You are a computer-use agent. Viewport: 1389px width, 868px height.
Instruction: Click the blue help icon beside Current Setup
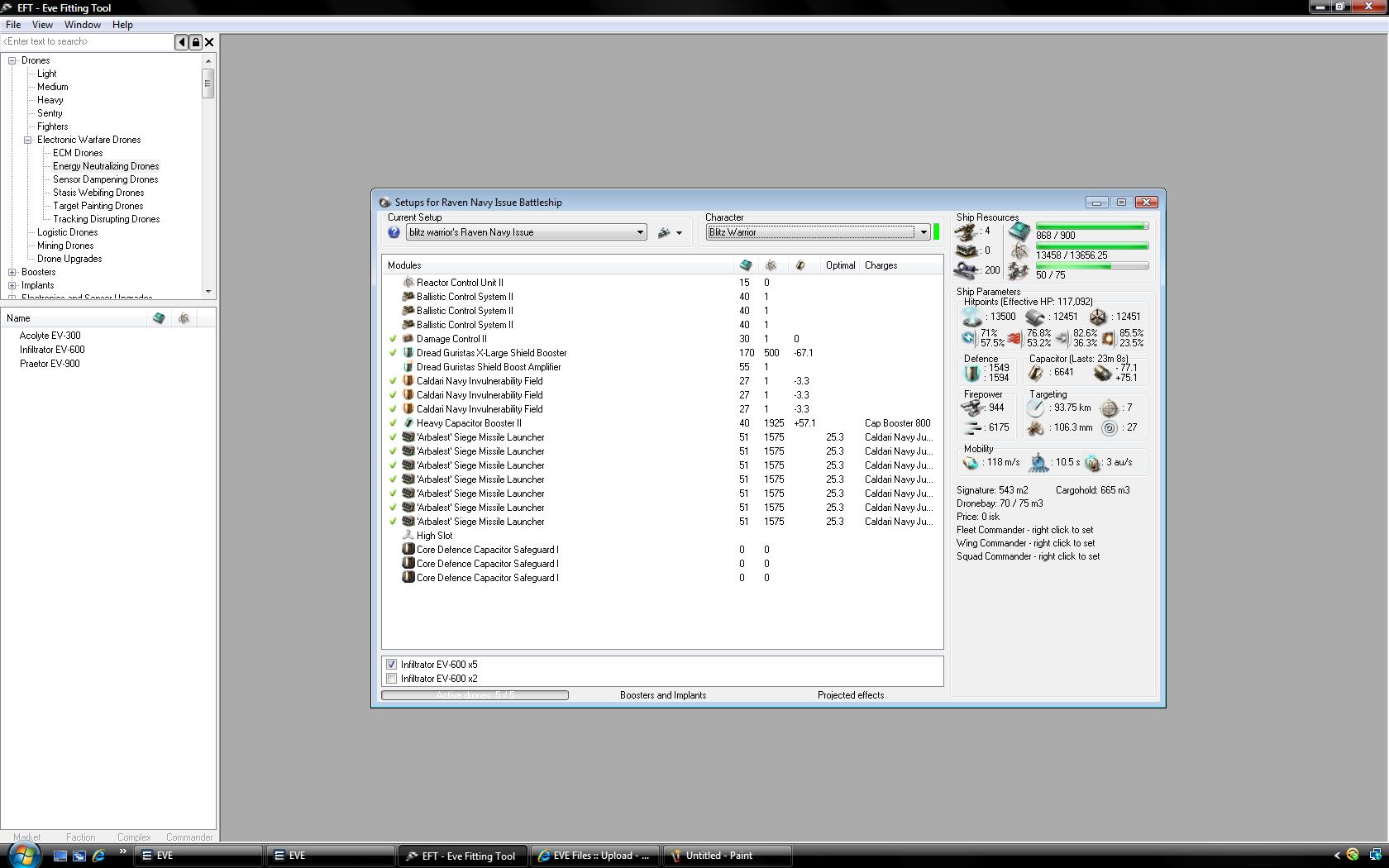394,232
